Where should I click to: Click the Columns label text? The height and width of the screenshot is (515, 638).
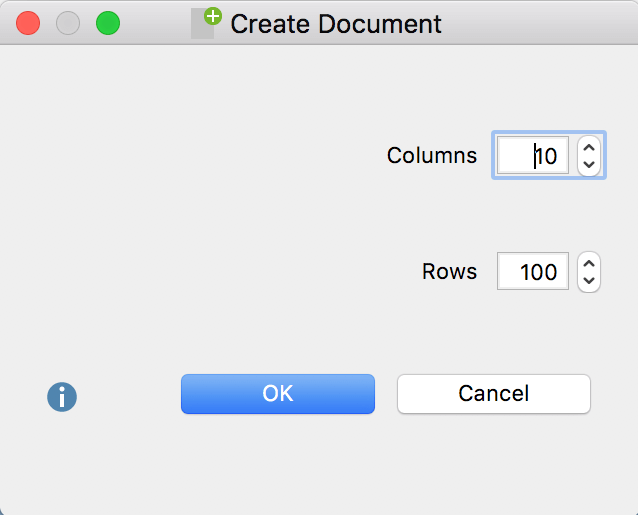coord(432,155)
